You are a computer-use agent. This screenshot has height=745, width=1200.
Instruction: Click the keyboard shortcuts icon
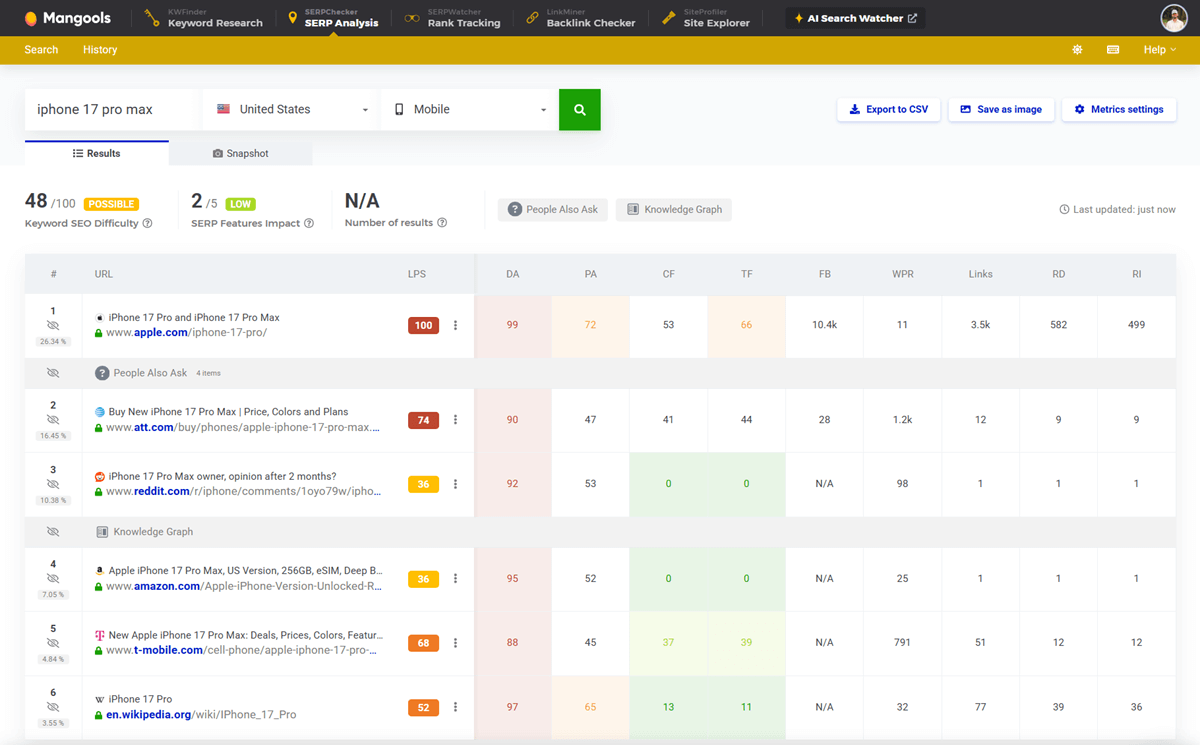click(1113, 50)
